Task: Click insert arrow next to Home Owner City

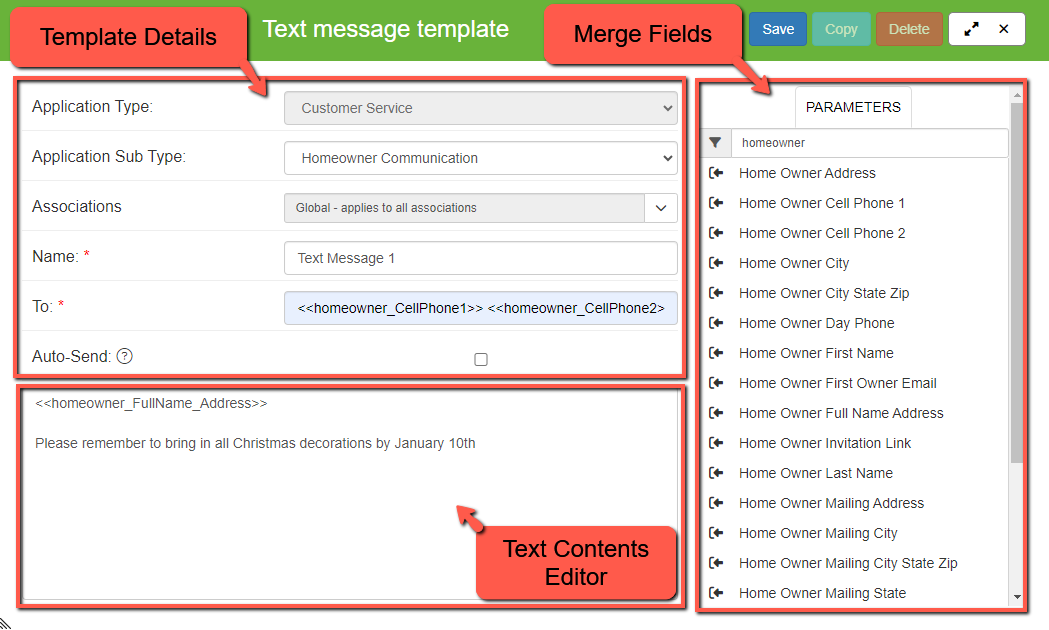Action: pyautogui.click(x=716, y=263)
